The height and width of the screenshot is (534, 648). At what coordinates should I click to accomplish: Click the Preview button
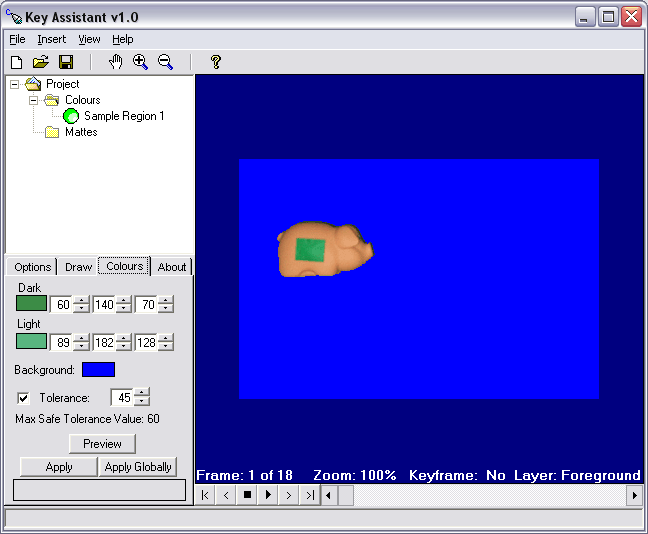102,444
